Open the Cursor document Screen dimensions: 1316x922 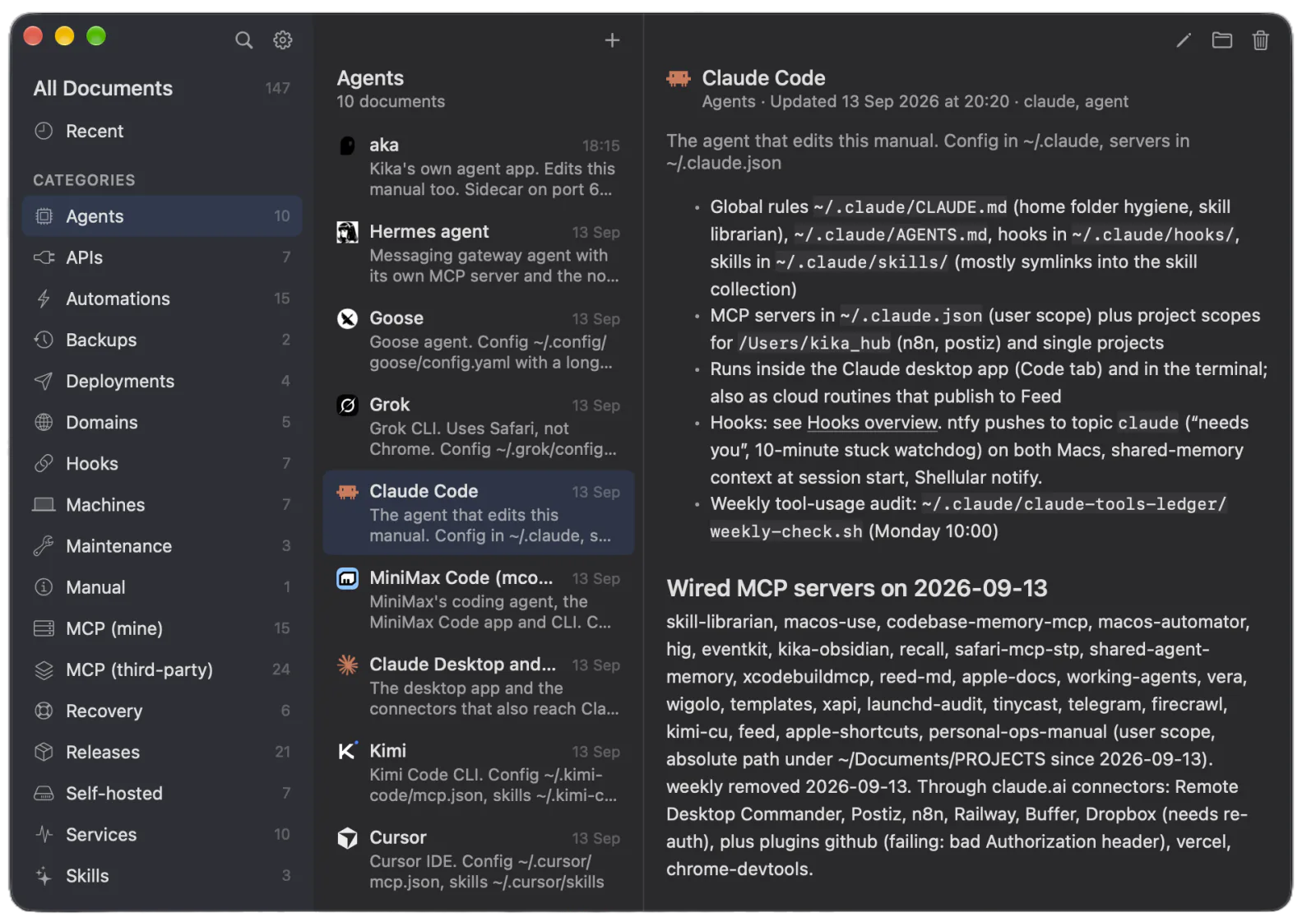point(479,859)
